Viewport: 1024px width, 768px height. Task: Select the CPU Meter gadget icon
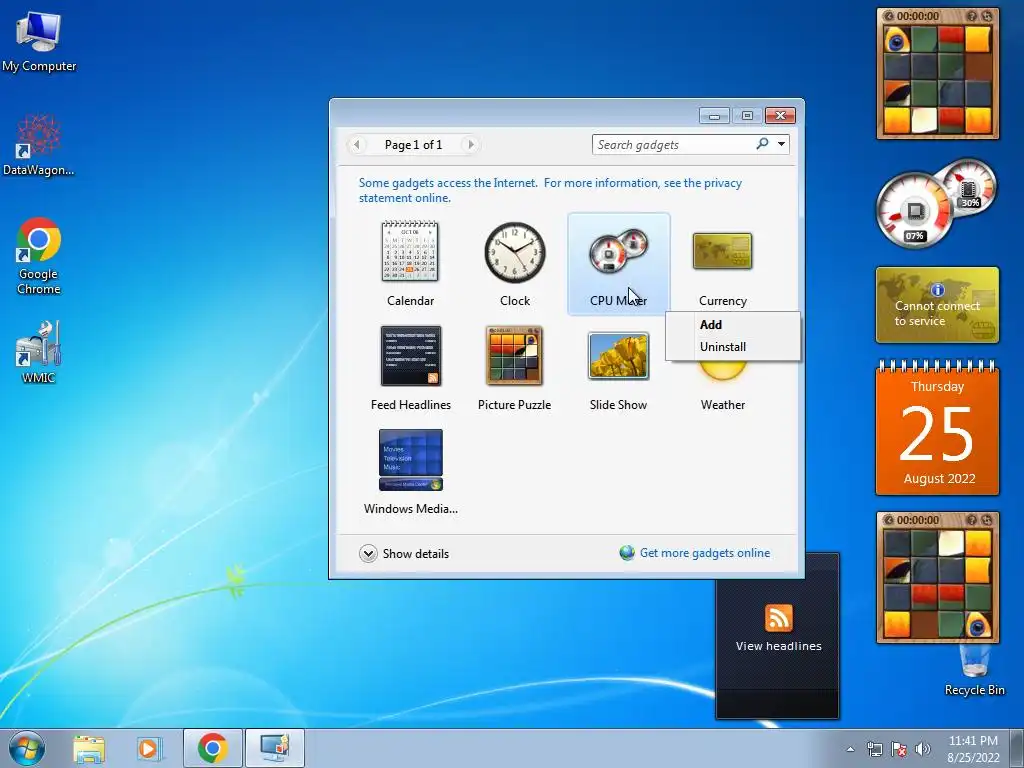click(618, 251)
